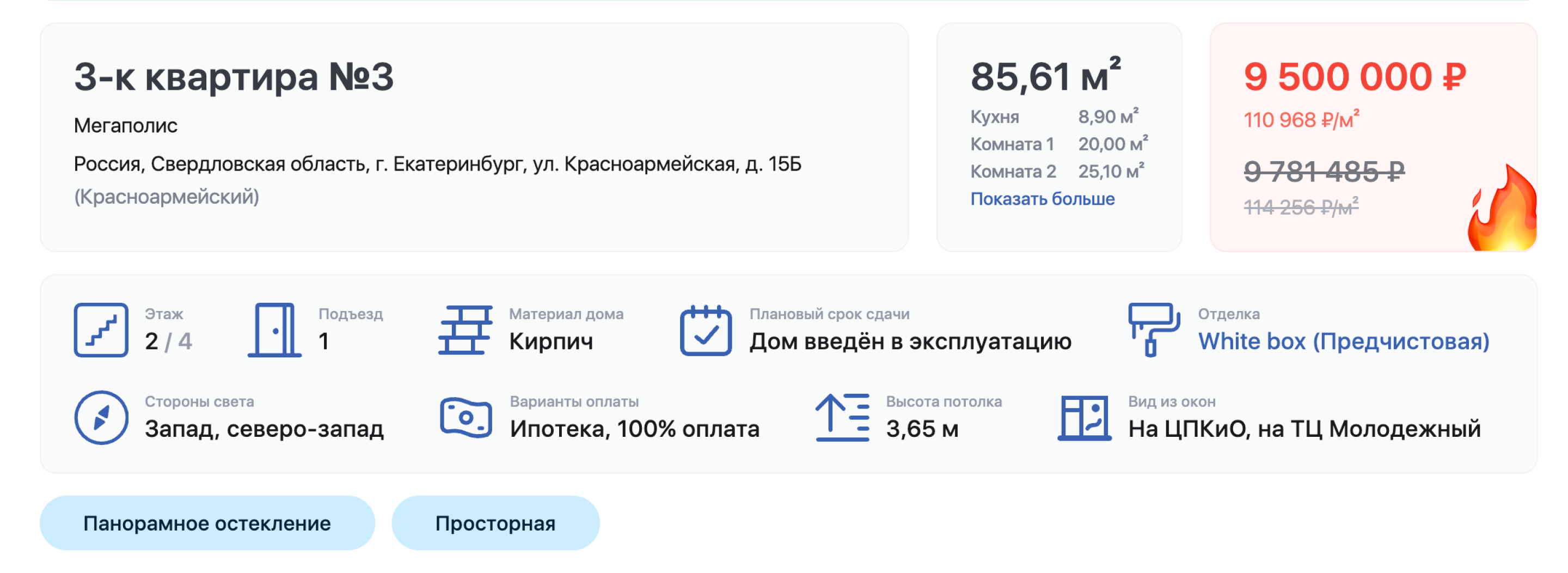Open the White box (Предчистовая) link
The image size is (1568, 573).
[x=1343, y=341]
